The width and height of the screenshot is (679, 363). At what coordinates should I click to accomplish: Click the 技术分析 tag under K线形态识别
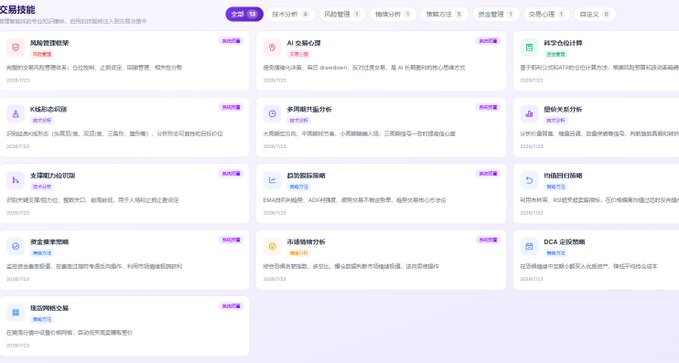42,120
